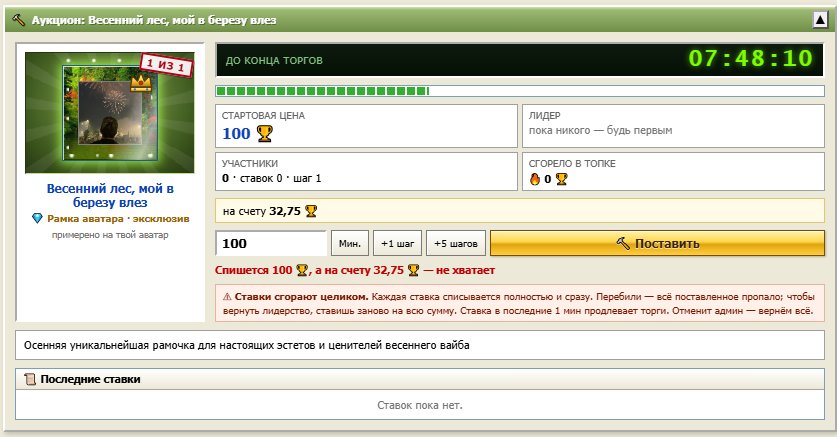Click the red warning Спишется 100 не хватает
Image resolution: width=837 pixels, height=437 pixels.
355,271
